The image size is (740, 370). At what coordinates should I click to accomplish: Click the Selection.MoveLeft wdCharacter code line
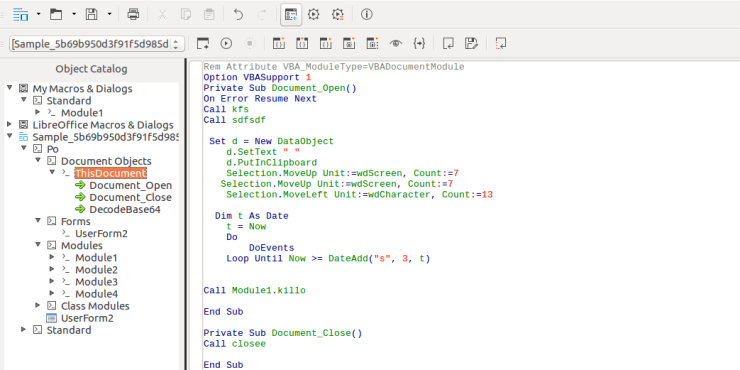pyautogui.click(x=360, y=195)
